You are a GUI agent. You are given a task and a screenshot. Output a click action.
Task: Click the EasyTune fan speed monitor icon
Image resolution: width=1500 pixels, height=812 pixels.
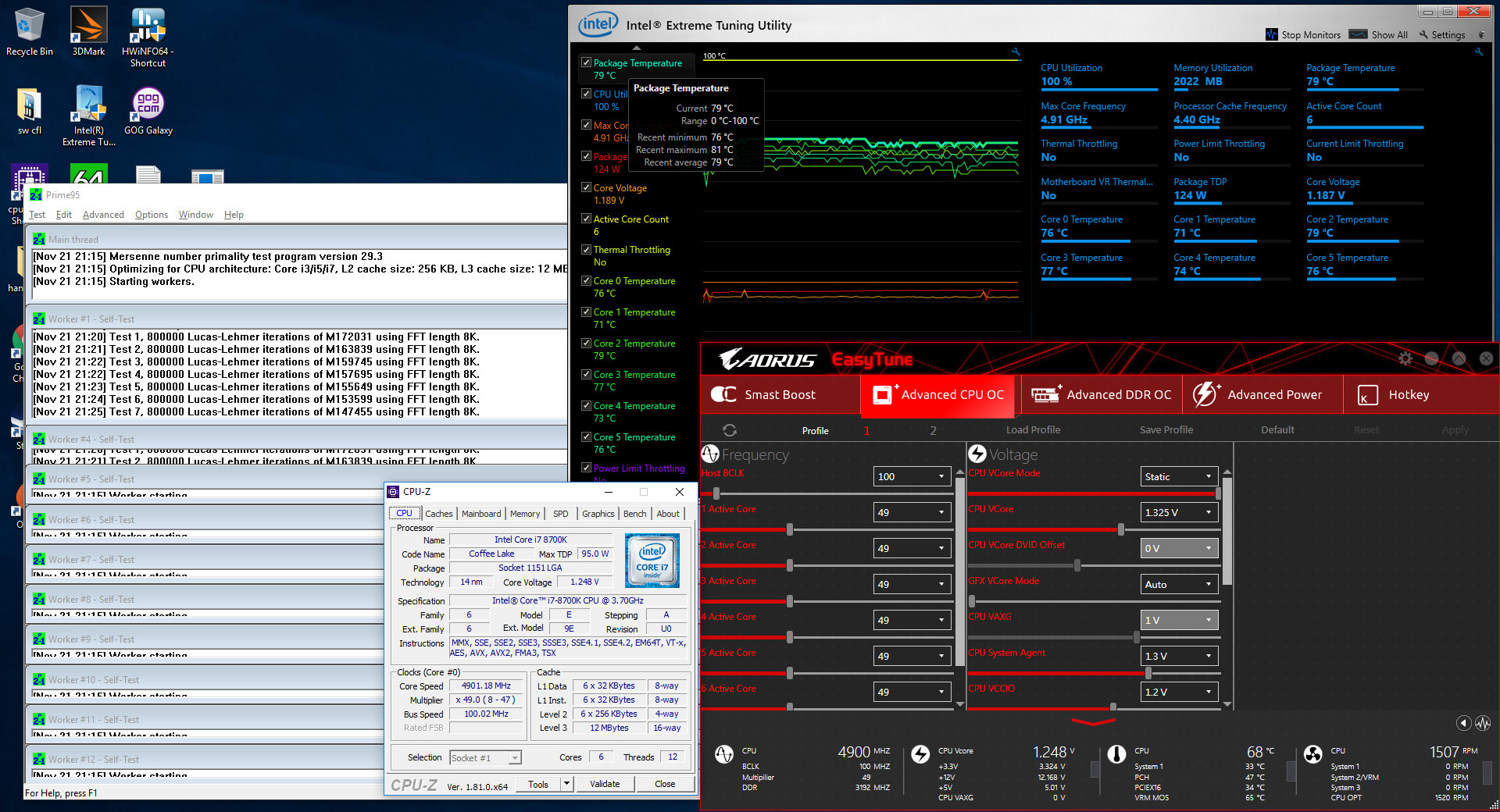pos(1313,754)
